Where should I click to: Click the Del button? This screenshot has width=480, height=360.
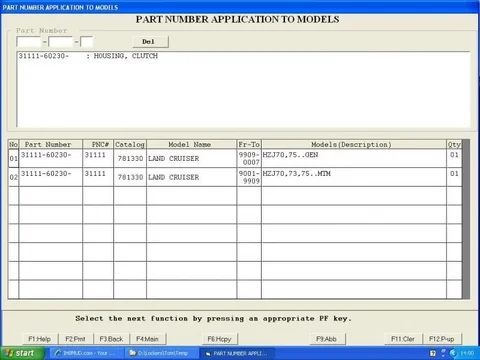point(151,42)
